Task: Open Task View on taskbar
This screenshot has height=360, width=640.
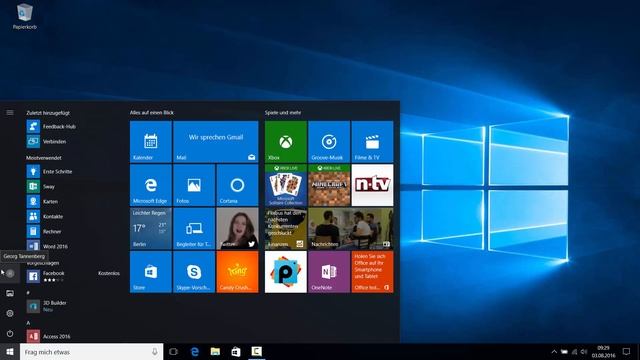Action: coord(173,351)
